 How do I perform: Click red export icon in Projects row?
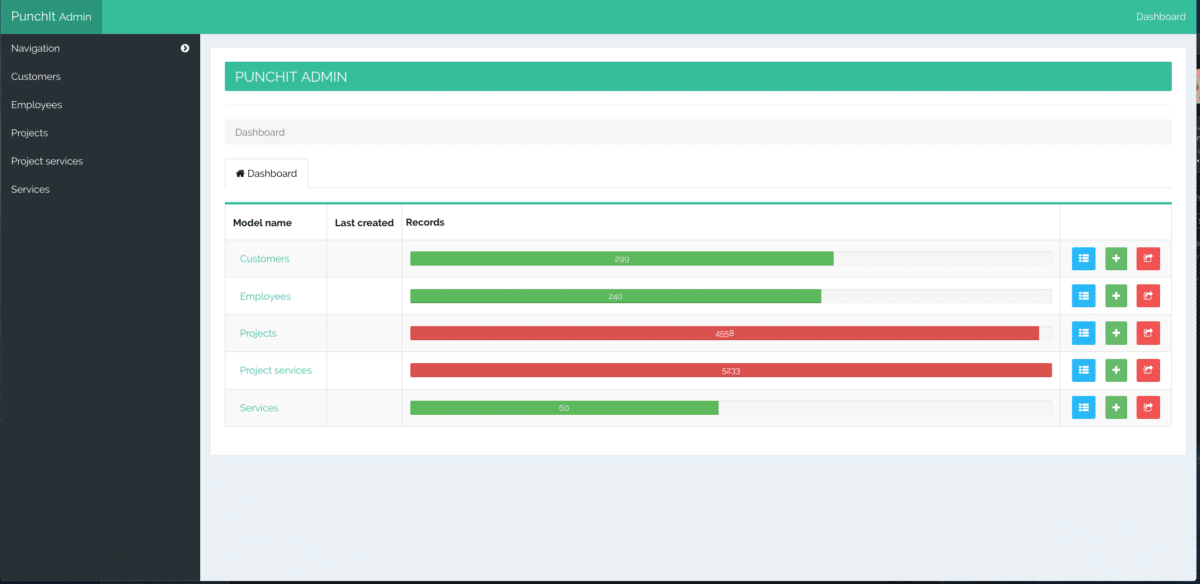1148,333
